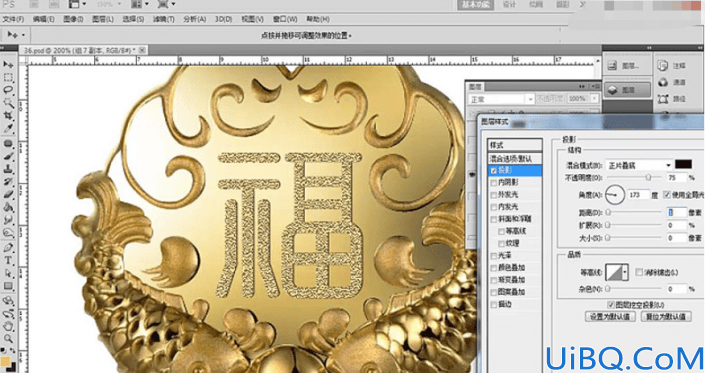
Task: Click the 复位为默认值 button
Action: tap(666, 316)
